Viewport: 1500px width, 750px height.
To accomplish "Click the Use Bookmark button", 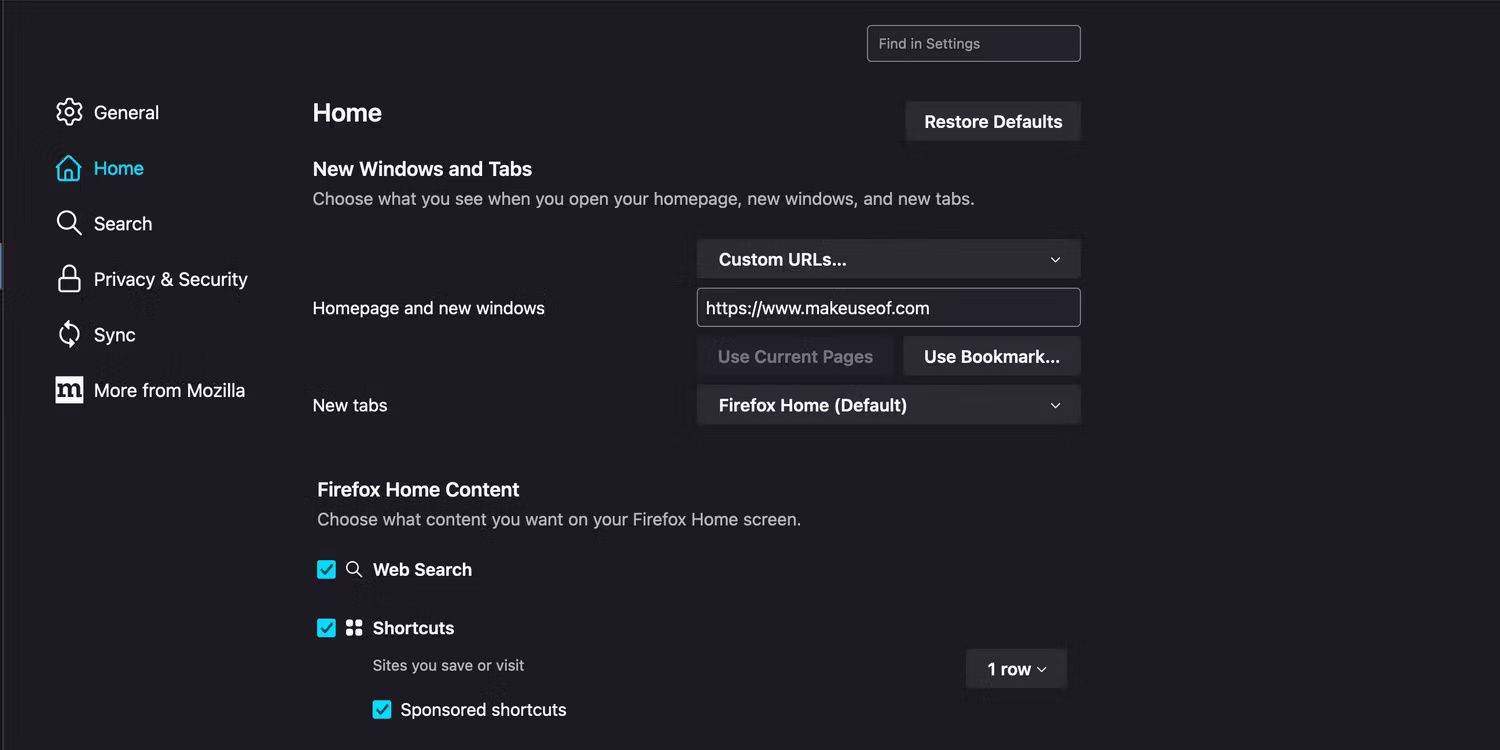I will tap(991, 356).
